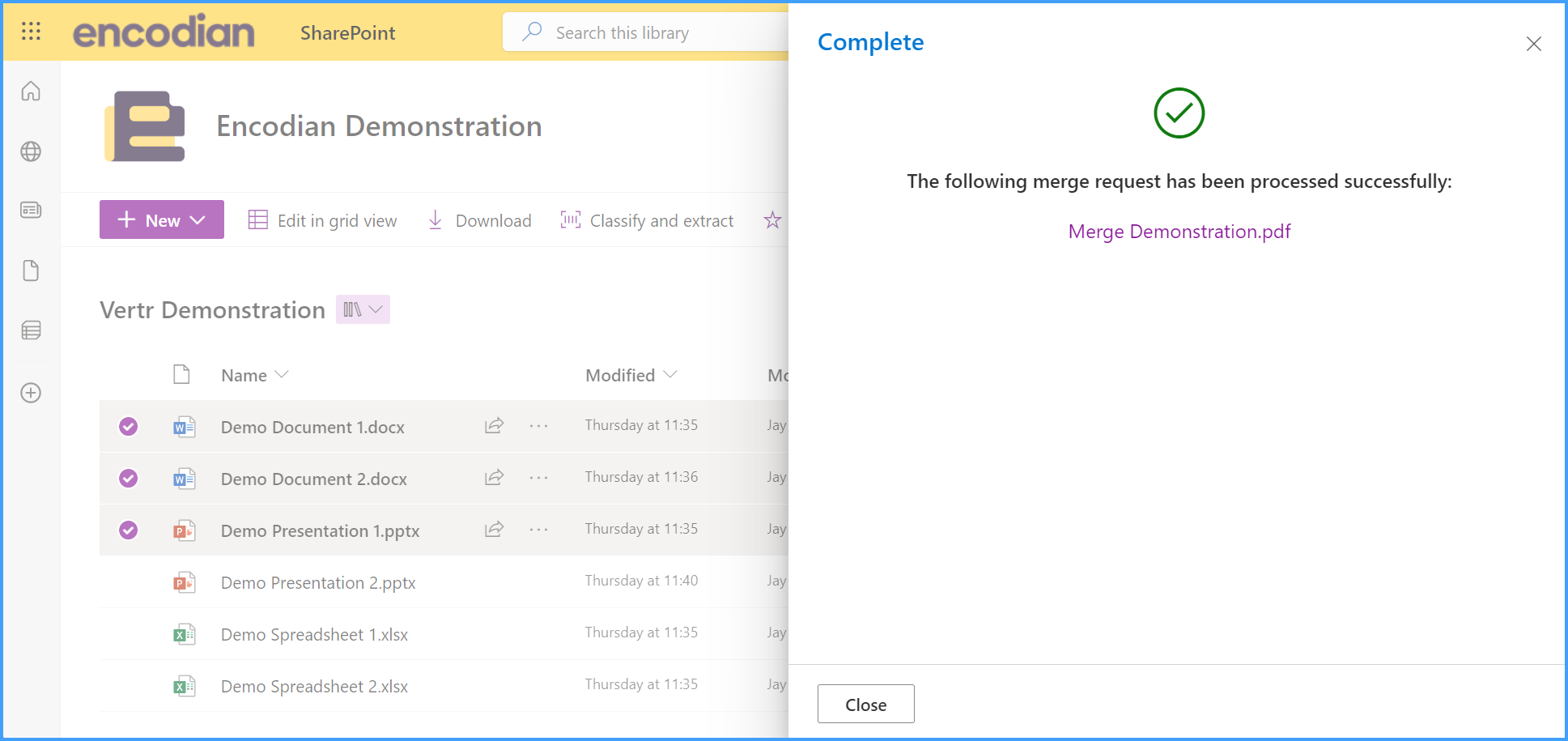
Task: Click the favorite star icon in toolbar
Action: 772,220
